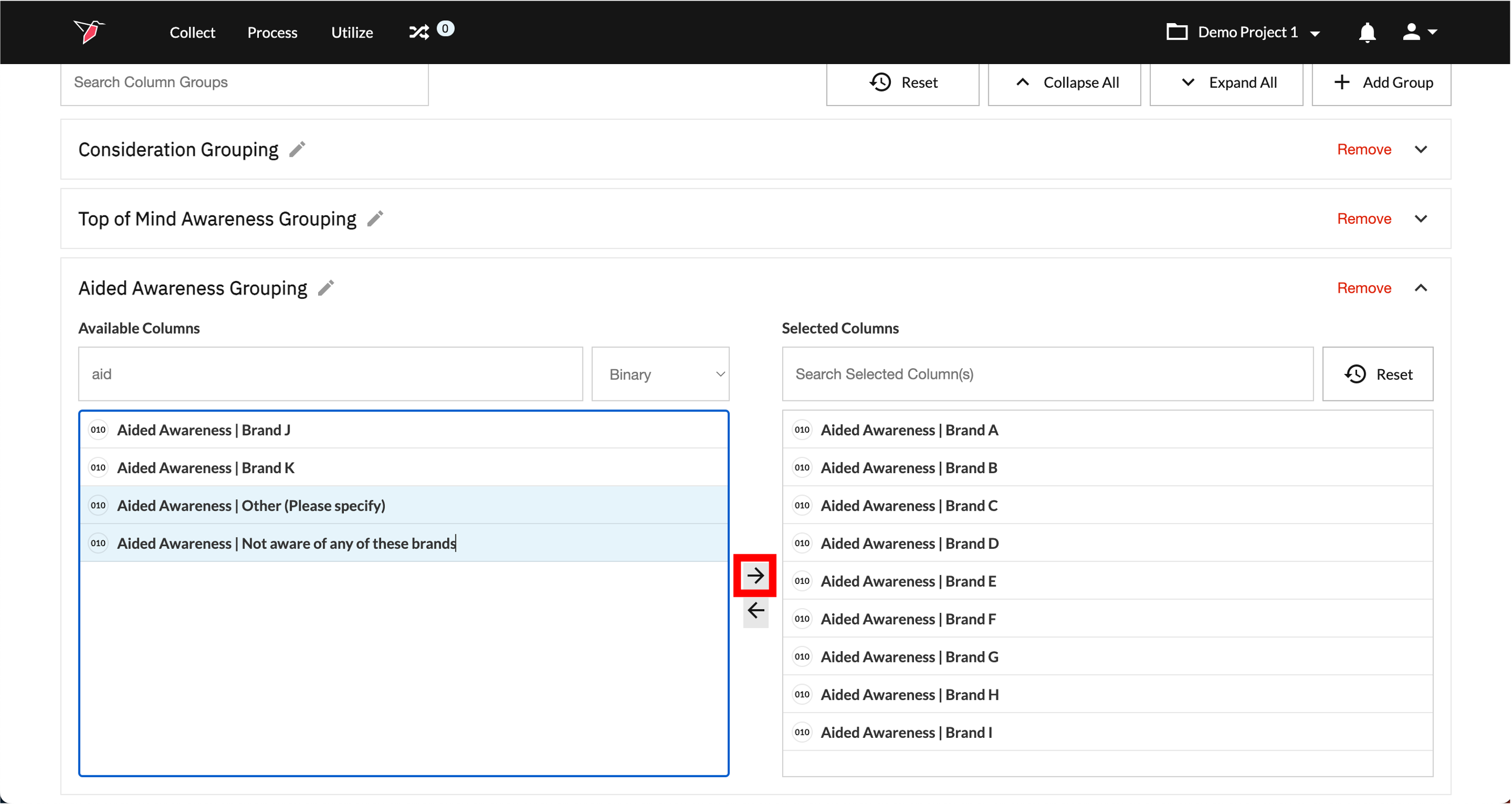Move selected columns right with arrow
This screenshot has height=804, width=1512.
point(755,575)
